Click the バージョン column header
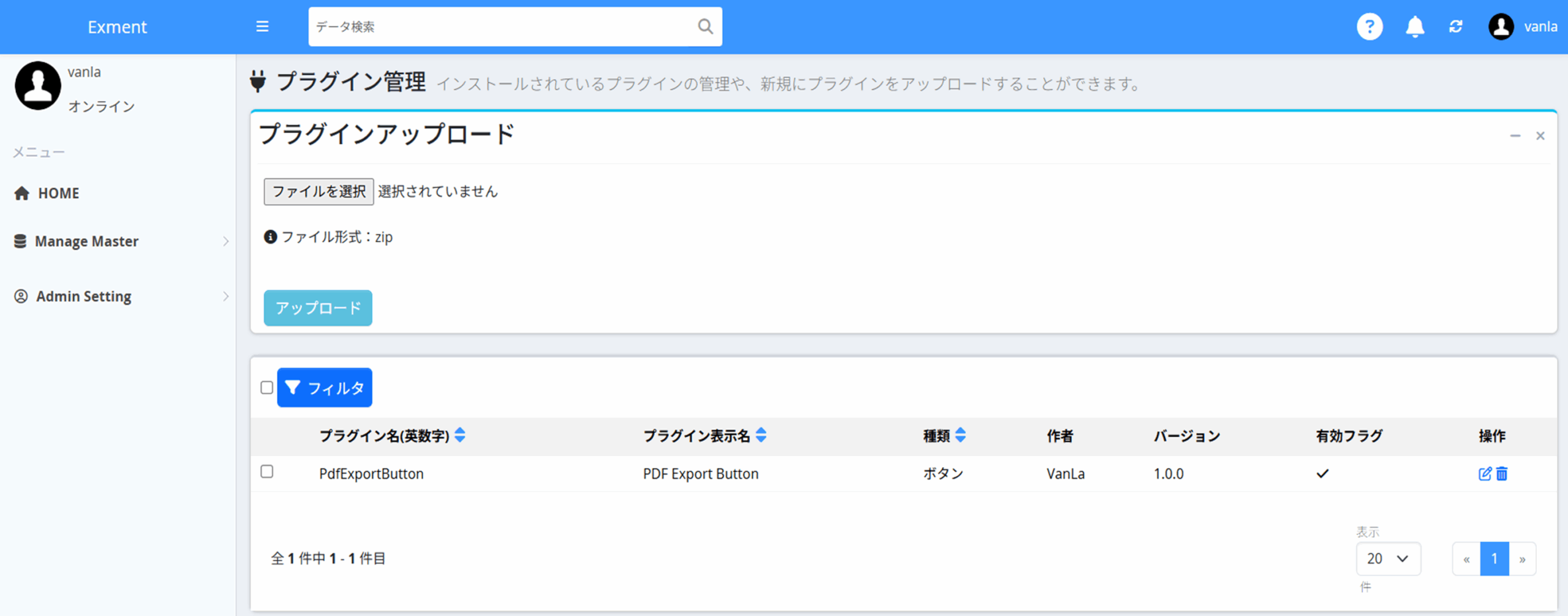 pos(1187,436)
